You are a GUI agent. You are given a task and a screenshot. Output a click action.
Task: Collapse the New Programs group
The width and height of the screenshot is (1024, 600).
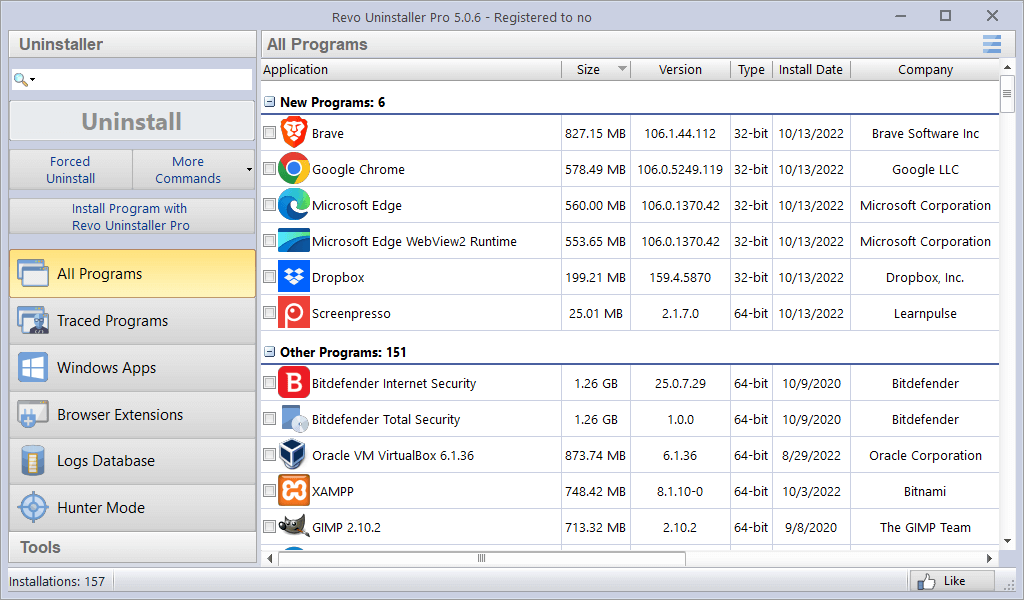click(269, 102)
